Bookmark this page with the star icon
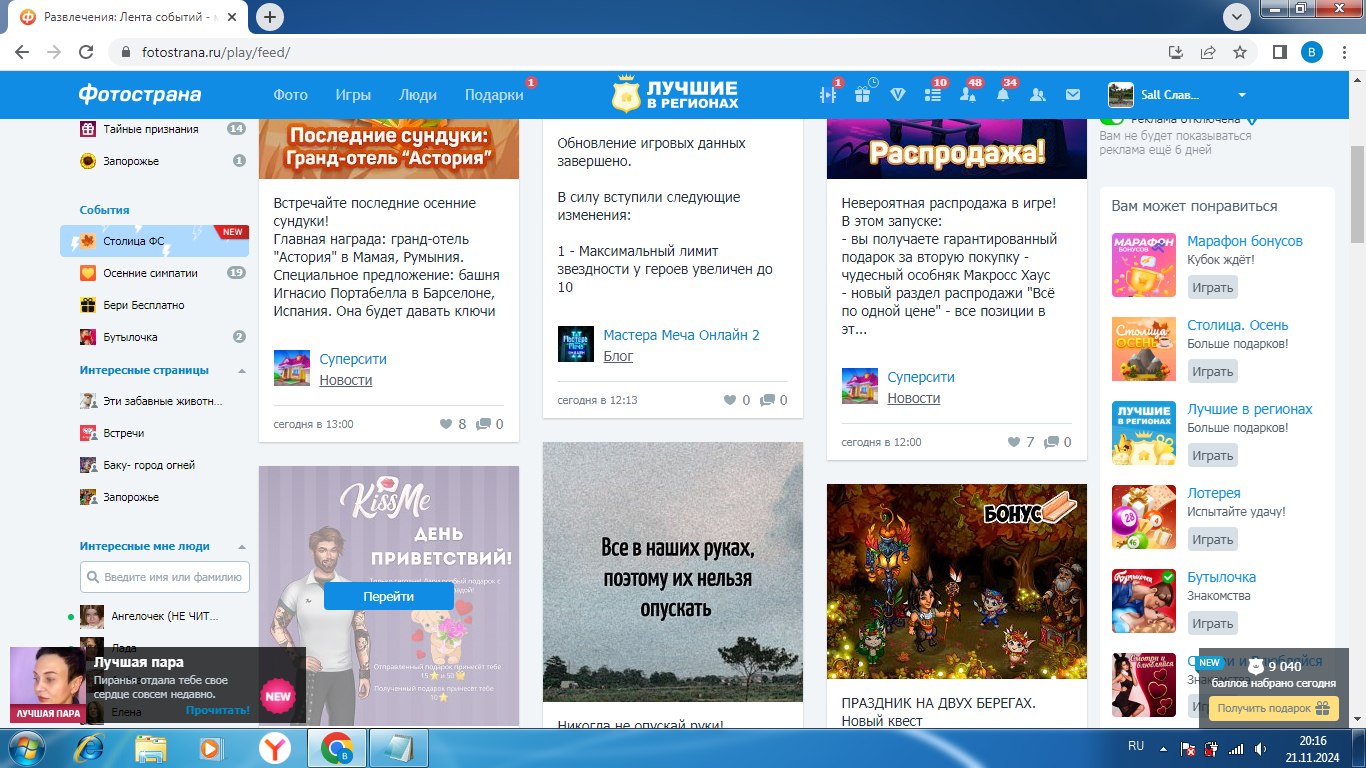Viewport: 1366px width, 768px height. point(1240,52)
